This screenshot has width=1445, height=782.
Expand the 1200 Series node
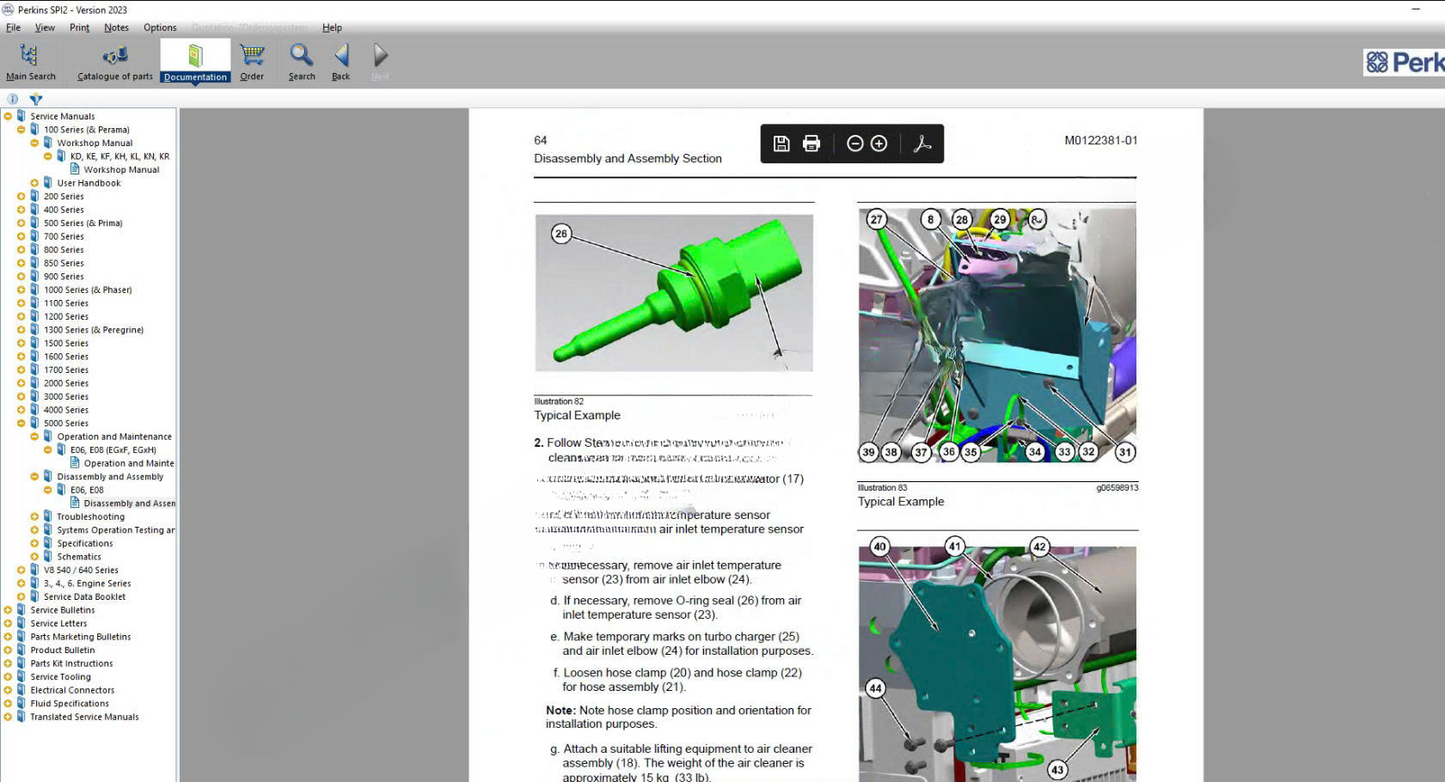tap(21, 317)
